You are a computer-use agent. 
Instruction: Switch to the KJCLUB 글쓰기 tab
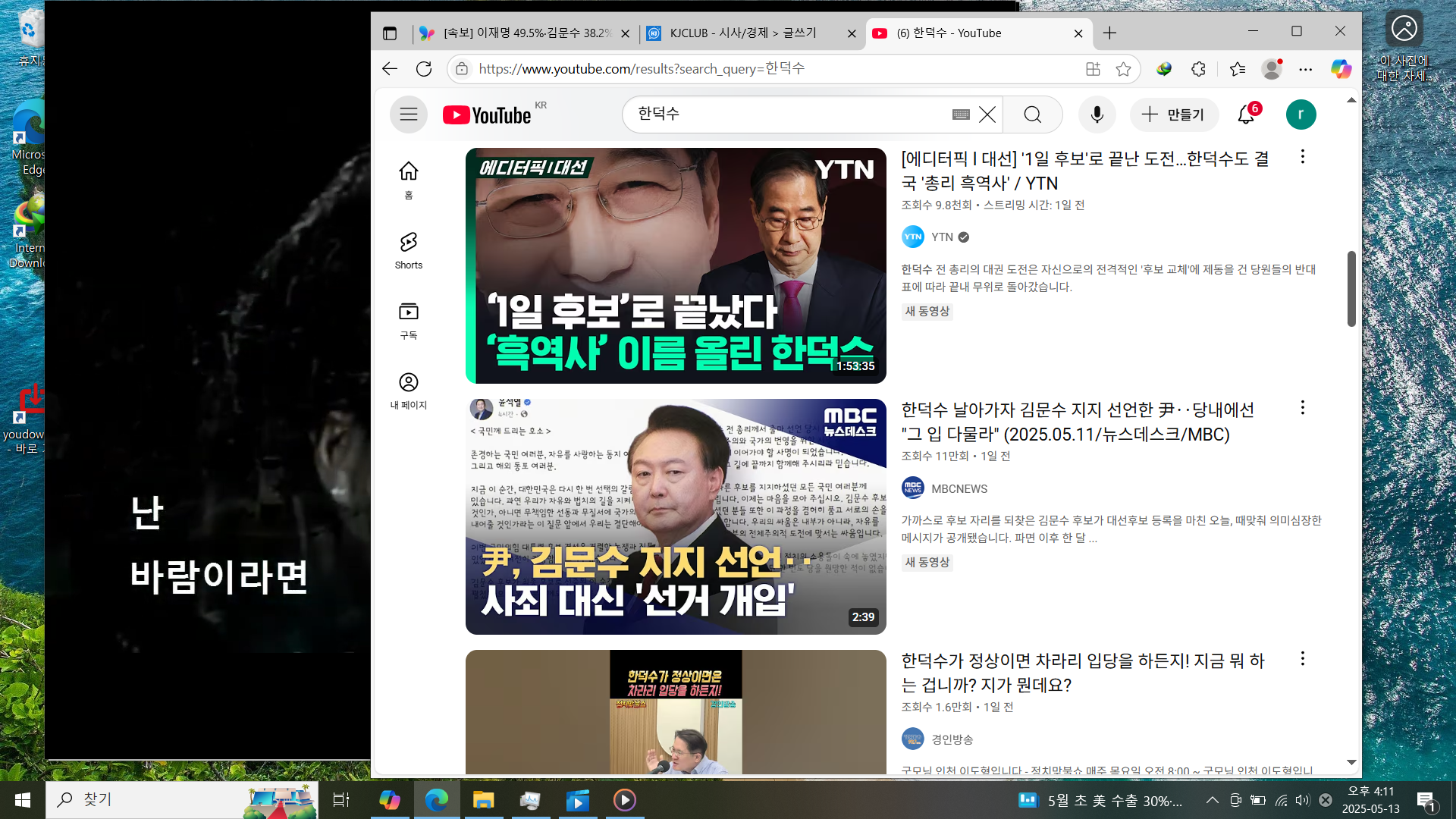(743, 33)
